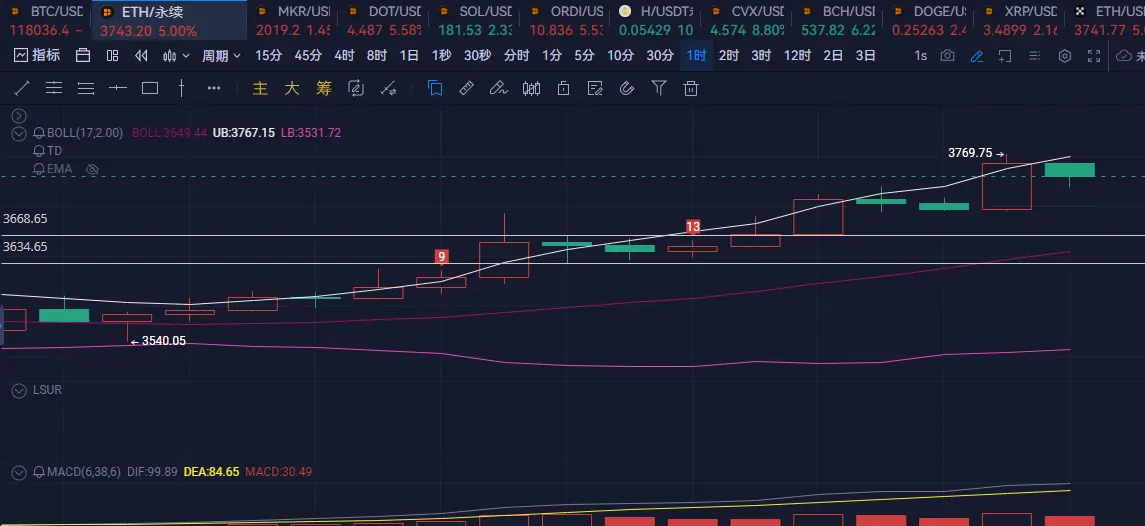Select the vertical line tool
1145x526 pixels.
182,88
